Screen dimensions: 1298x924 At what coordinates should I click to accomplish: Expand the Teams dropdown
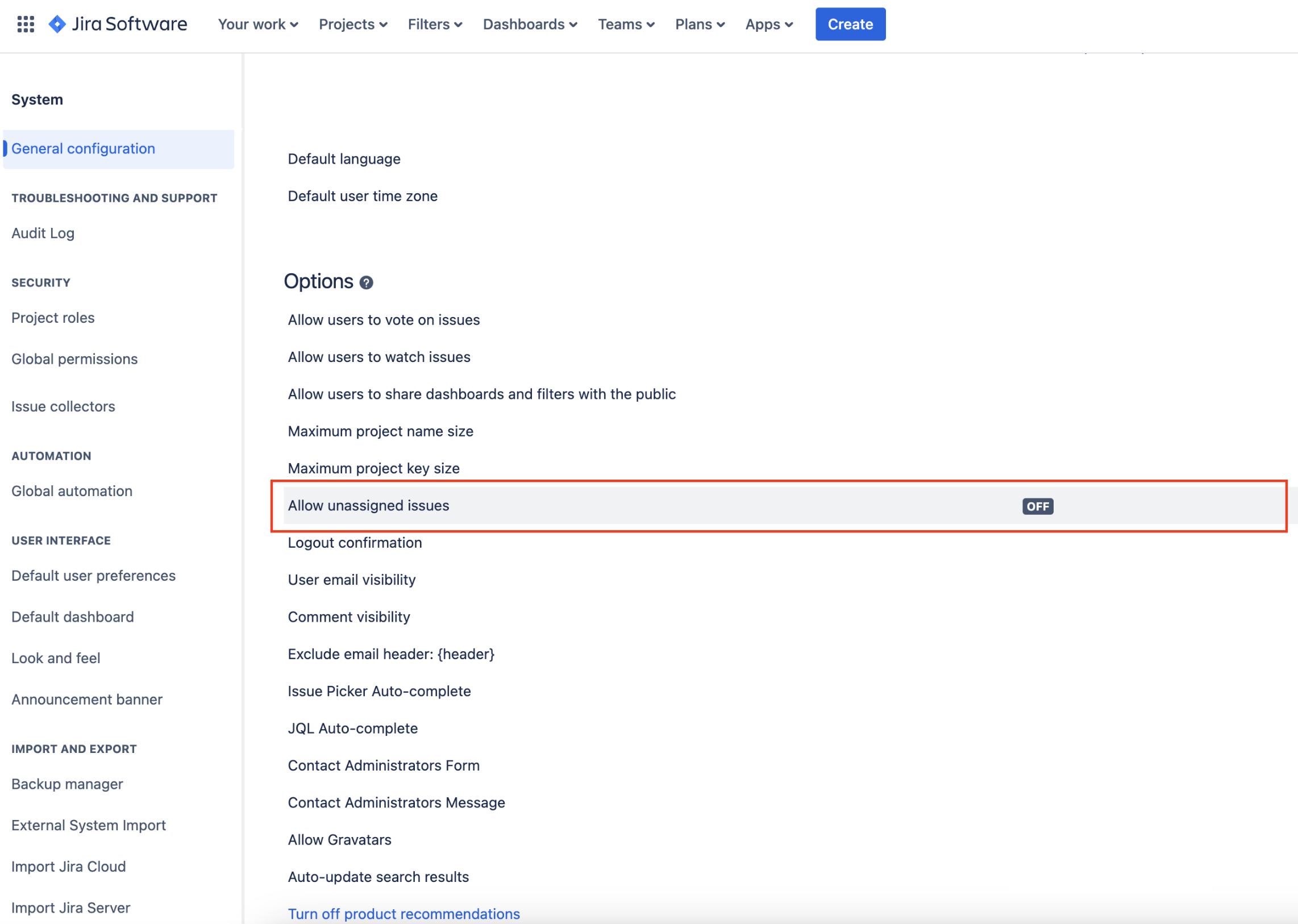(626, 24)
